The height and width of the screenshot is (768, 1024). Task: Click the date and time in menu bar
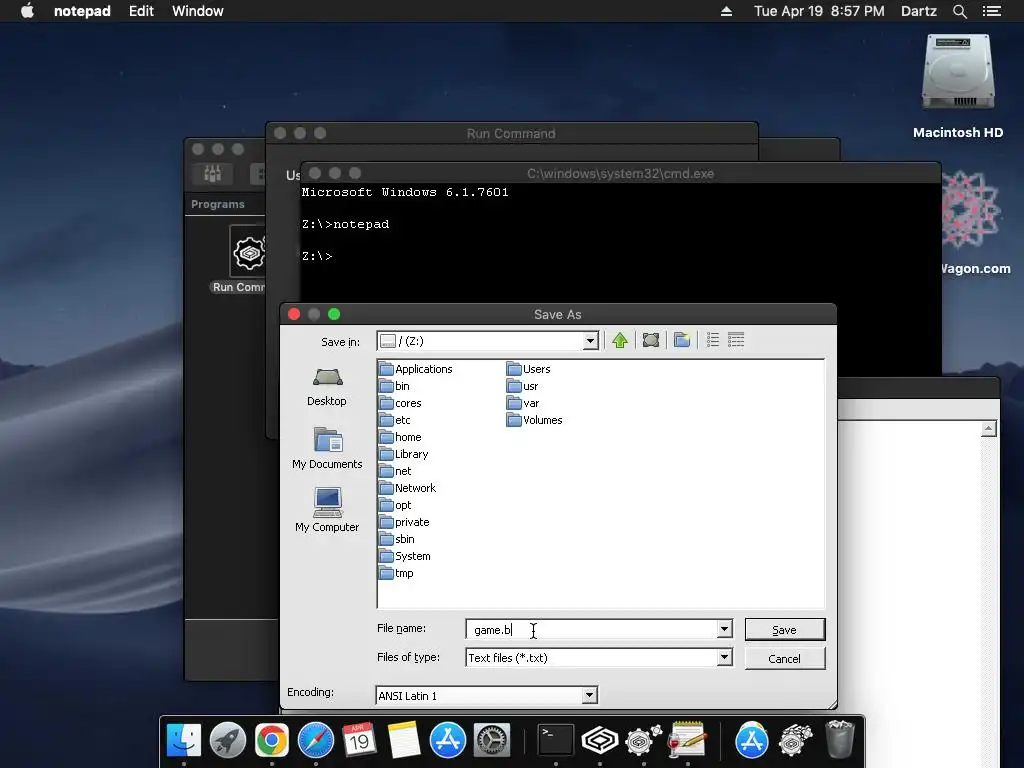click(x=819, y=11)
